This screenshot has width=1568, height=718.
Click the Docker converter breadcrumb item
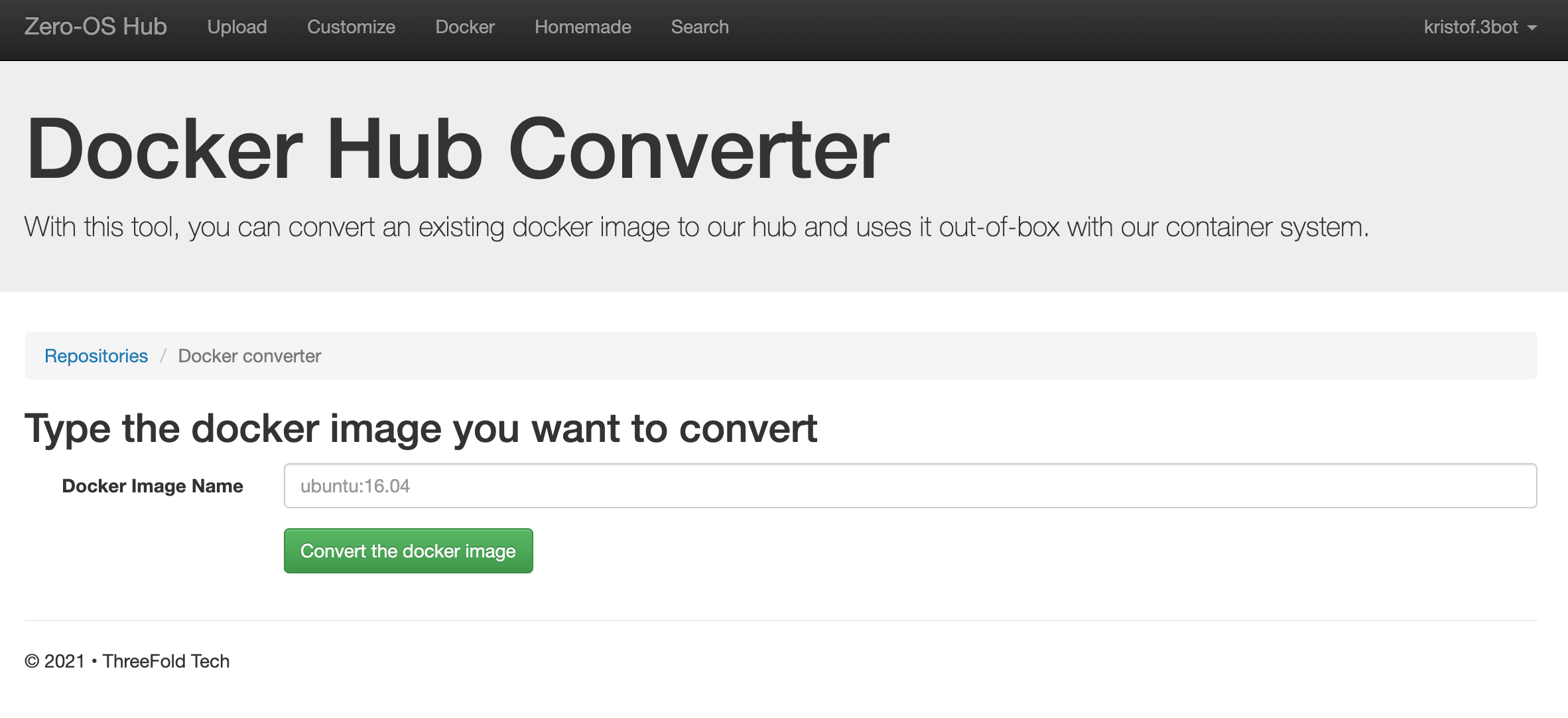coord(249,356)
